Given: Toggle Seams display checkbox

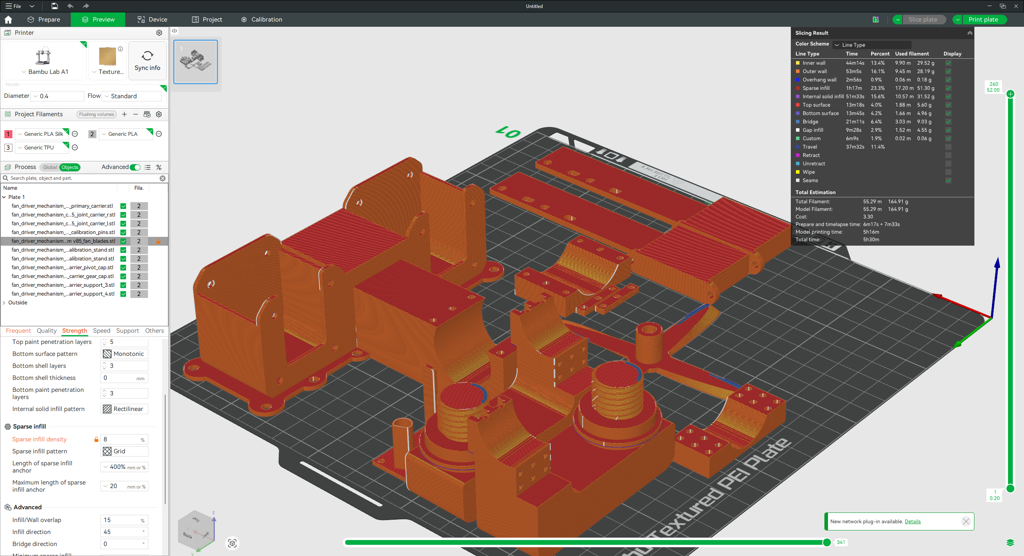Looking at the screenshot, I should [x=948, y=180].
